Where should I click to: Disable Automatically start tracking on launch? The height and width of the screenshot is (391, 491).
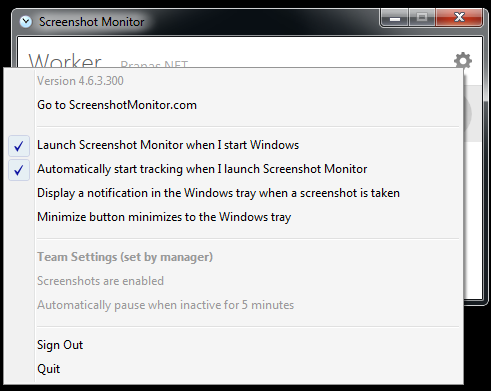click(x=202, y=169)
